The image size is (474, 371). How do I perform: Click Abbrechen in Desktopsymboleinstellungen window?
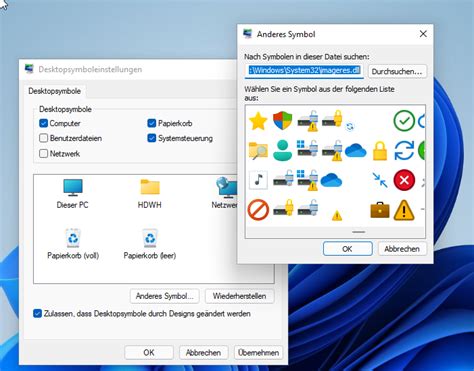[x=203, y=353]
